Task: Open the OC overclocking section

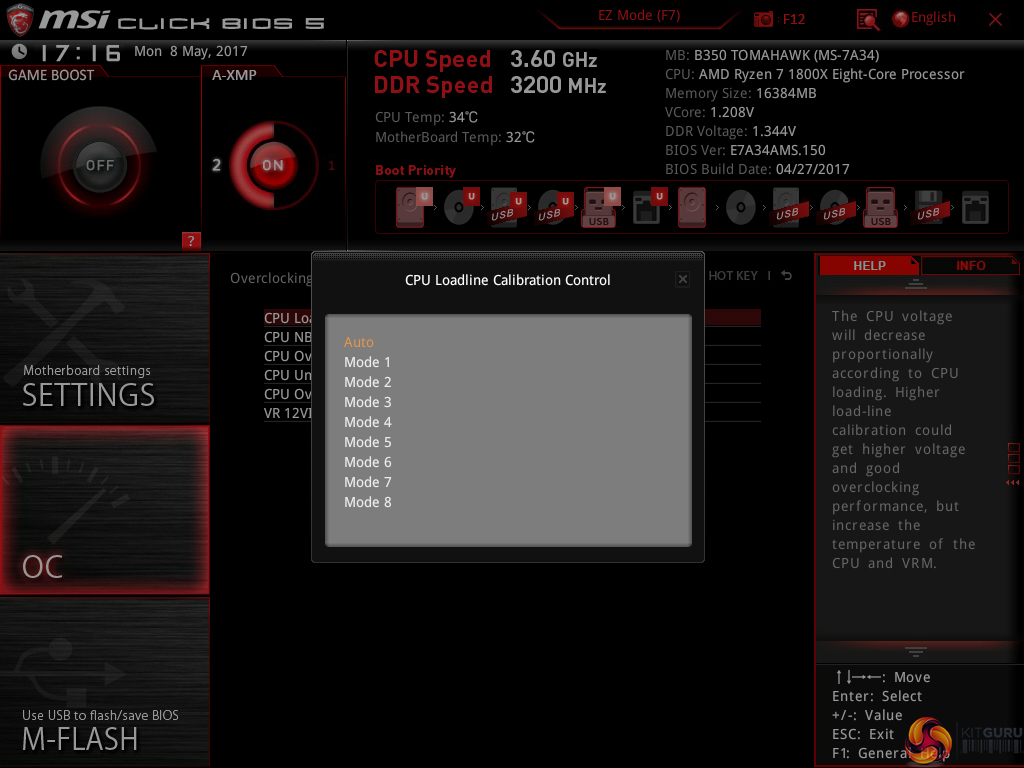Action: [104, 510]
